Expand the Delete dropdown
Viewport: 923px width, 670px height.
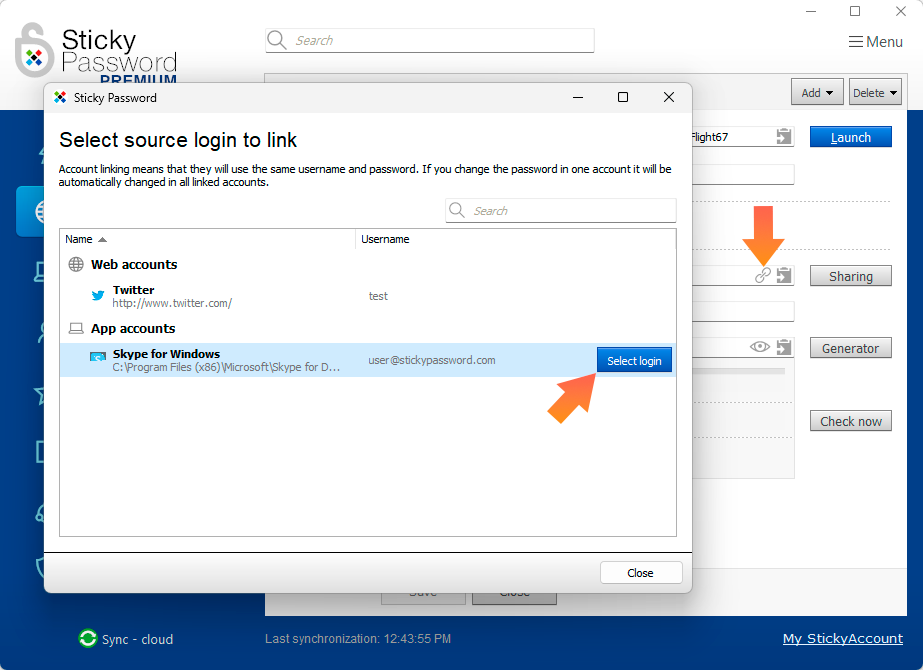pyautogui.click(x=875, y=92)
